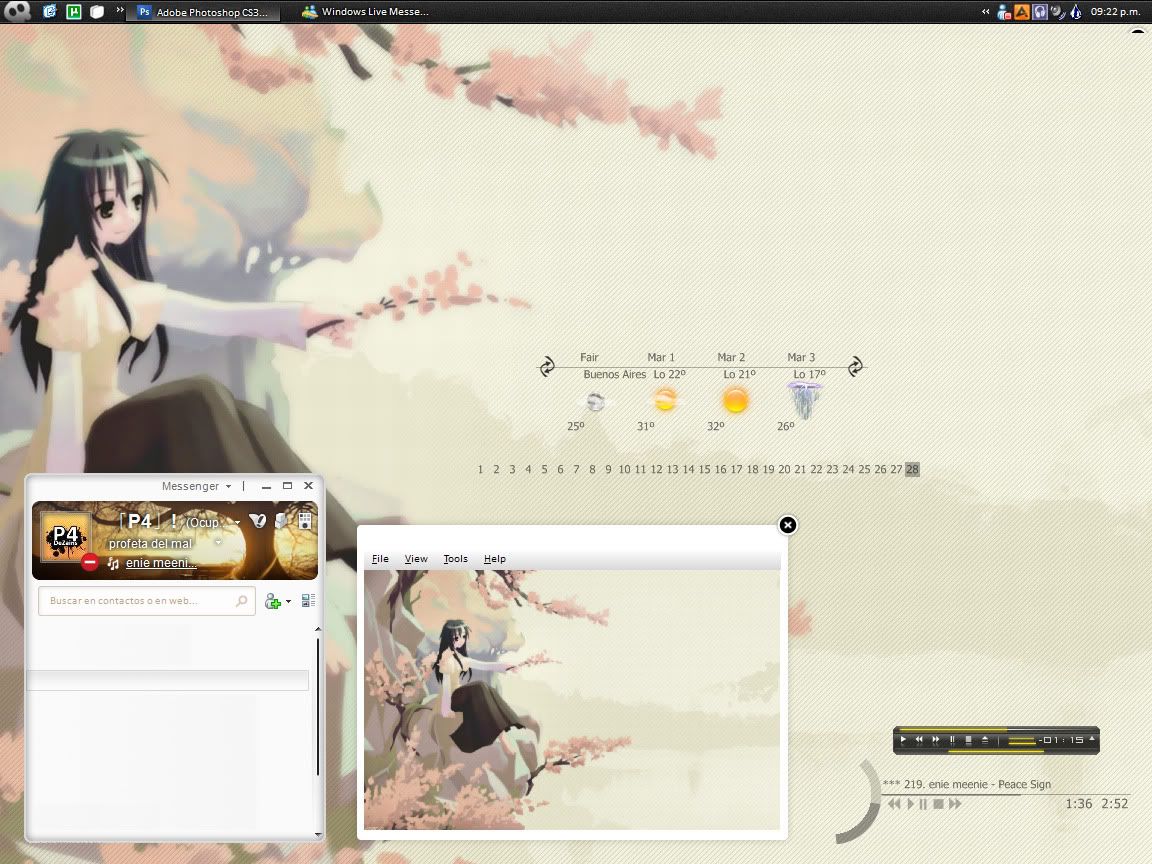Click the enie meeni... now playing link
The height and width of the screenshot is (864, 1152).
click(x=161, y=563)
